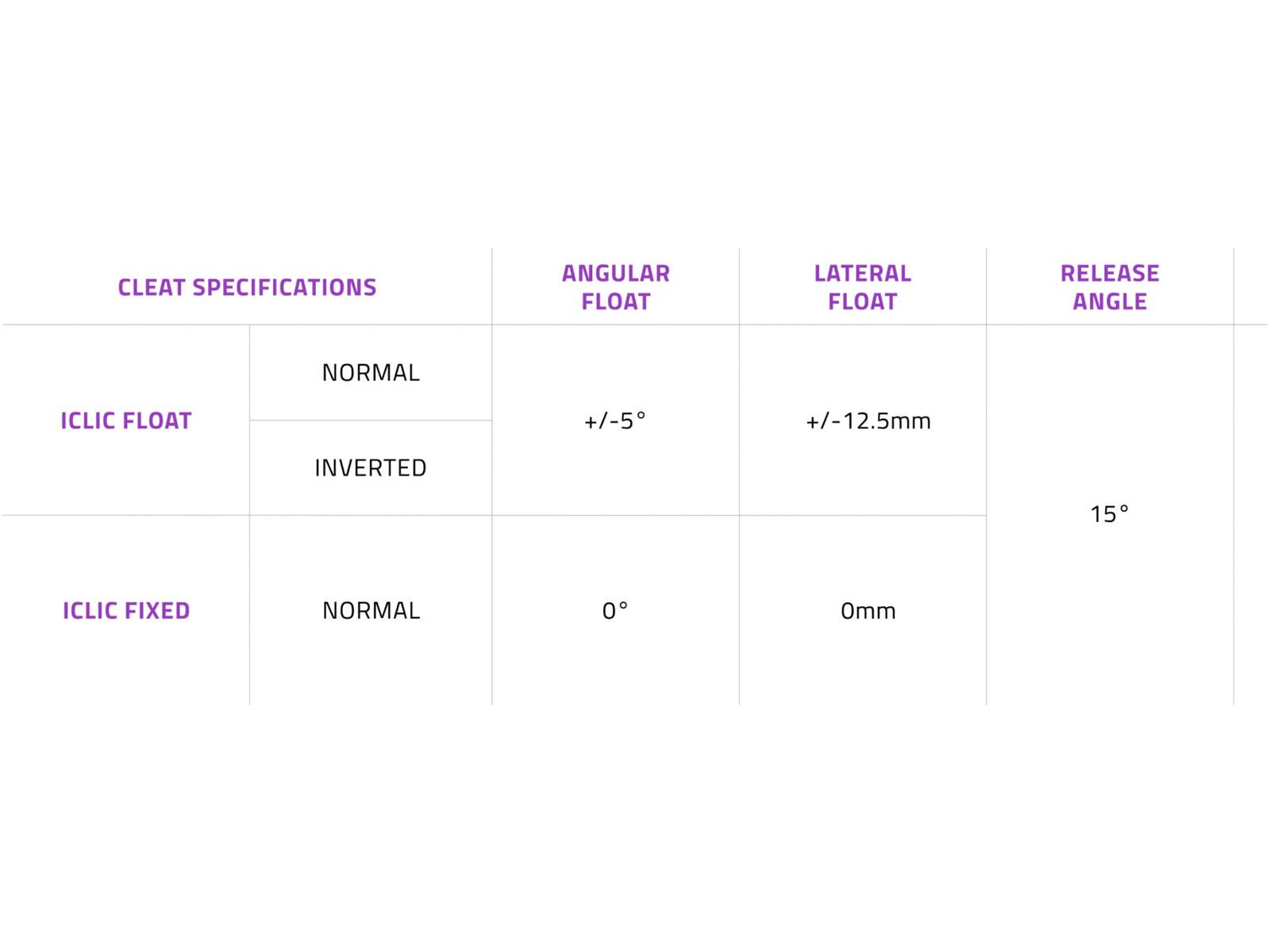The height and width of the screenshot is (952, 1270).
Task: Click NORMAL in the ICLIC FLOAT row
Action: (x=371, y=373)
